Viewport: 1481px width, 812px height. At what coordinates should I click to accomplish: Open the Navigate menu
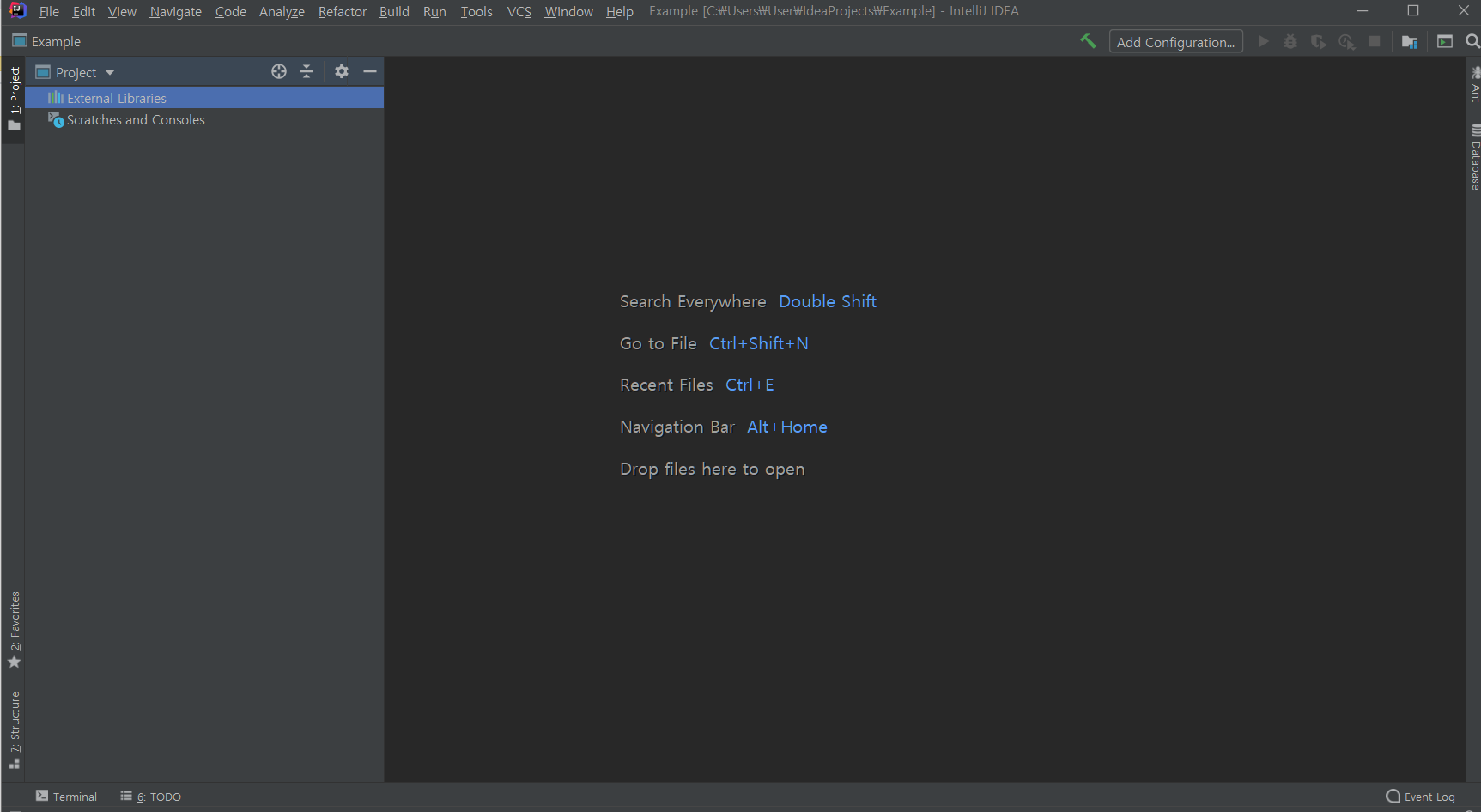pos(176,11)
